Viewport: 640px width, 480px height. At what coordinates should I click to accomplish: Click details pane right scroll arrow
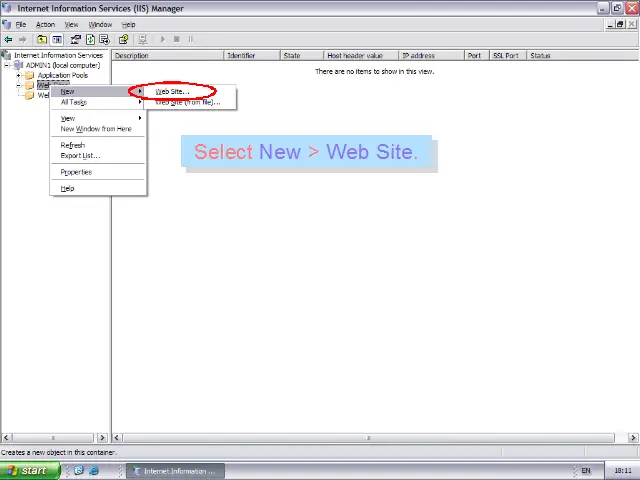pyautogui.click(x=633, y=438)
